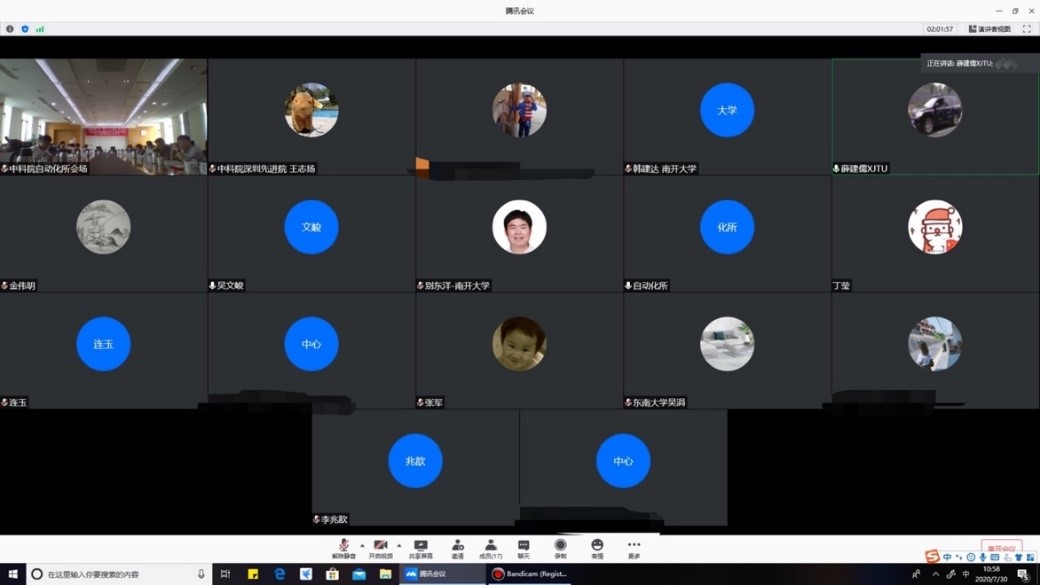
Task: Unmute the microphone in the meeting toolbar
Action: (x=343, y=548)
